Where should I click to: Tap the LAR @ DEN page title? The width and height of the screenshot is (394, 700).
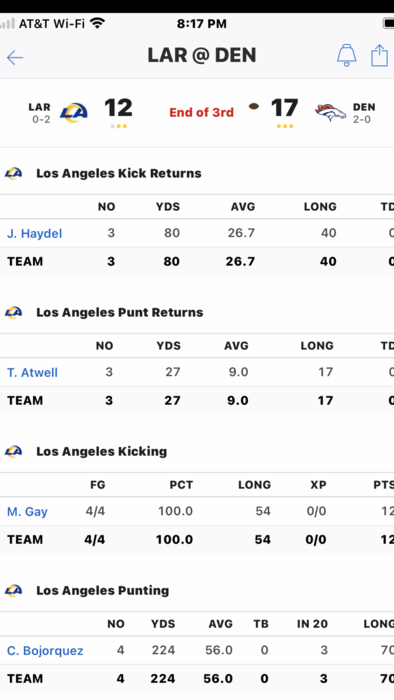[x=202, y=55]
